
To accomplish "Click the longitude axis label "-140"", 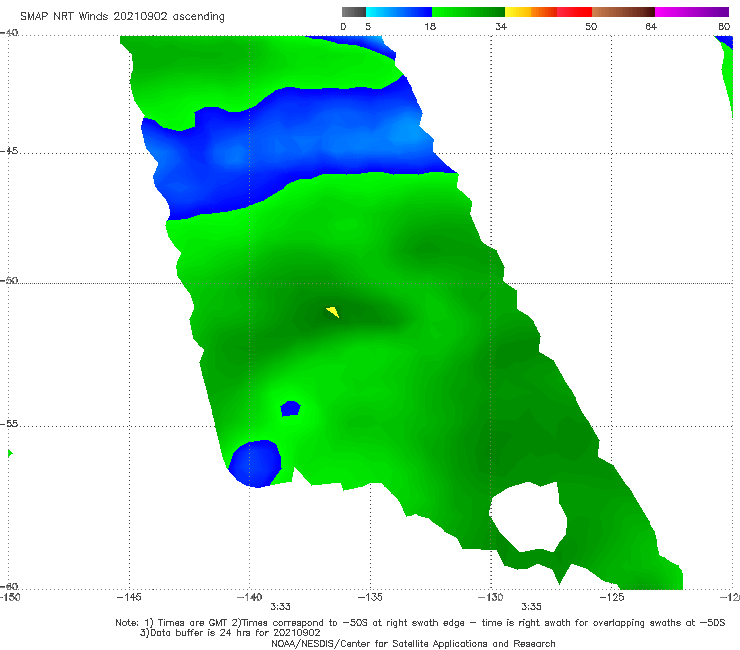I will [x=249, y=597].
